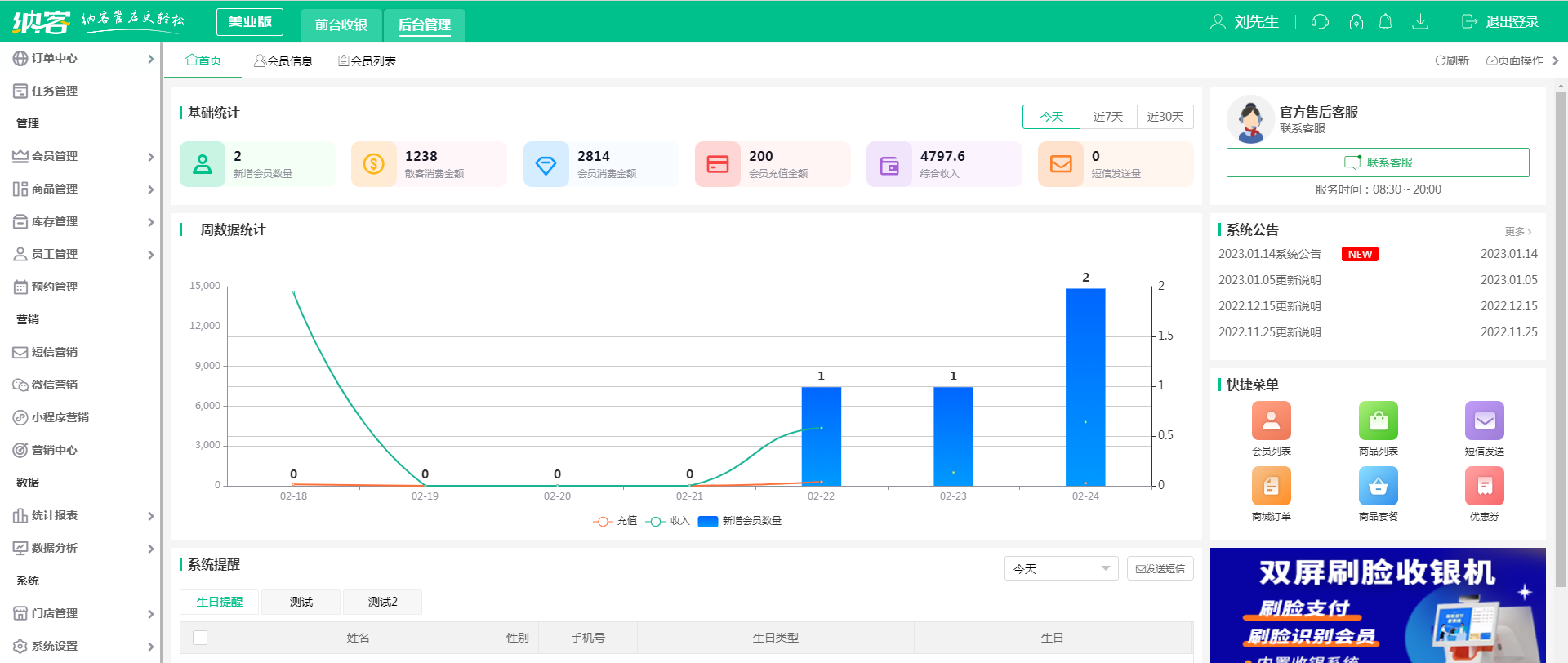Click the vertical page scrollbar
This screenshot has height=663, width=1568.
coord(1561,327)
